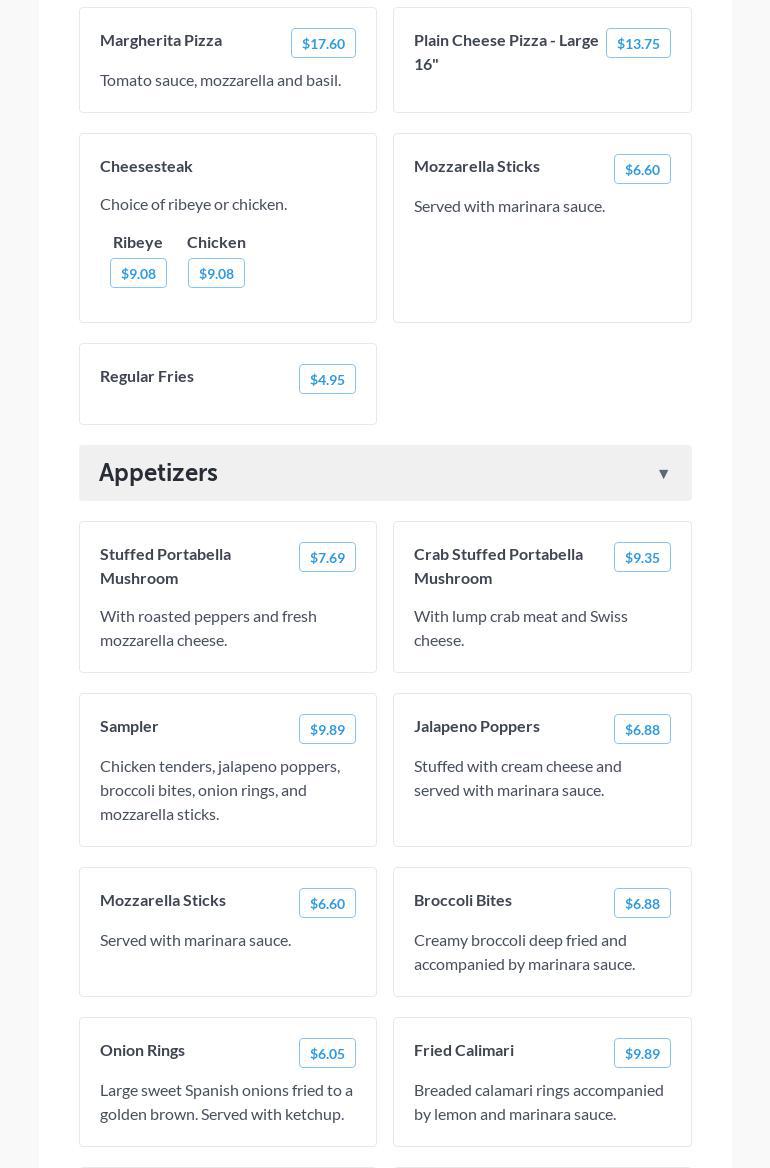Viewport: 770px width, 1168px height.
Task: Add Onion Rings for $6.05
Action: (x=327, y=1053)
